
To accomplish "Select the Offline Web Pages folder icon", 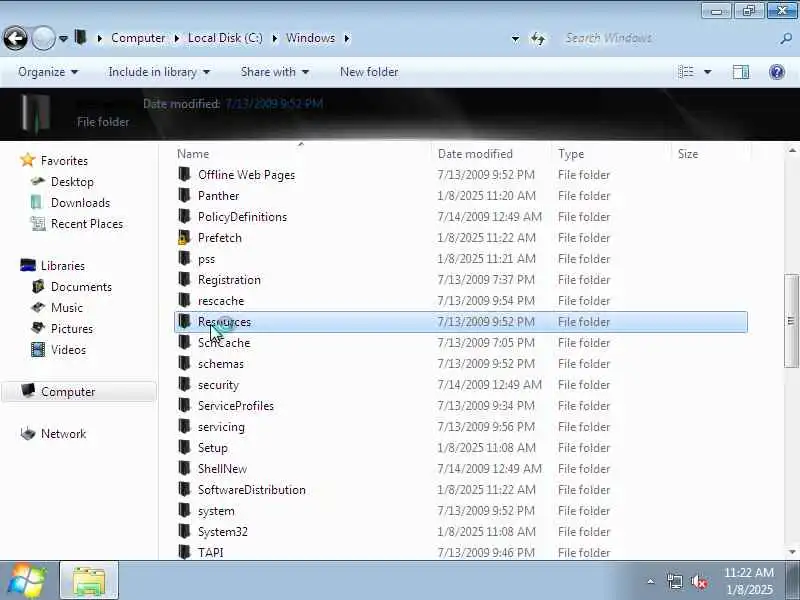I will click(184, 174).
